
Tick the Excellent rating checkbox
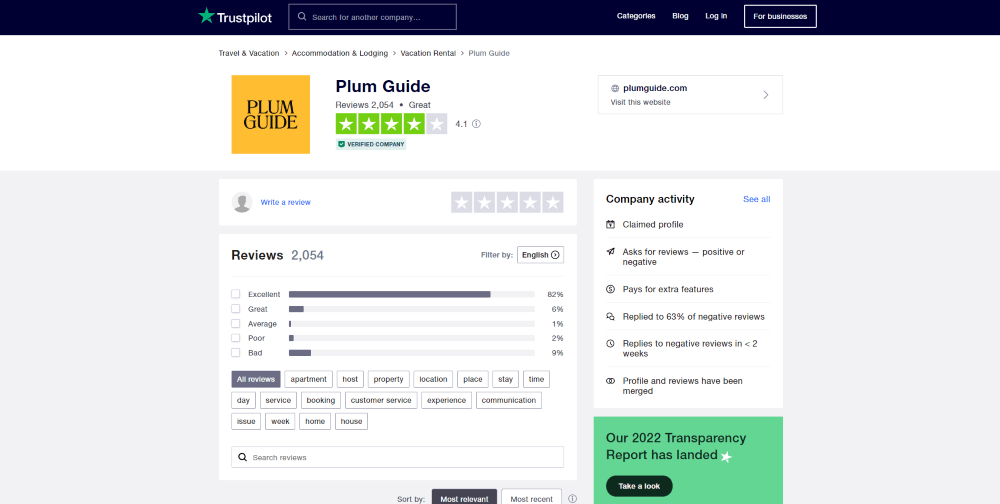[236, 294]
